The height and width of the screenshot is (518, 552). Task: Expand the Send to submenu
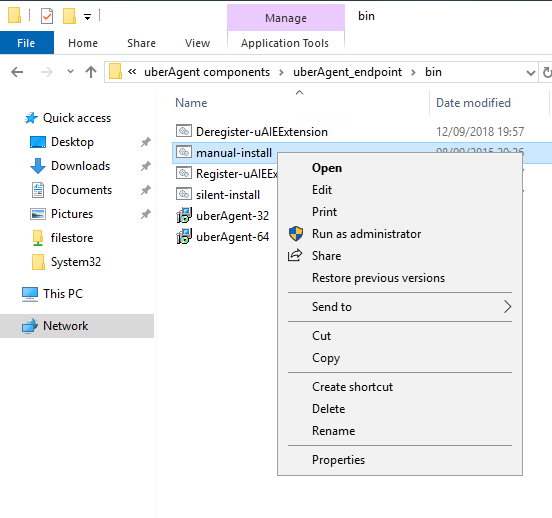click(400, 307)
